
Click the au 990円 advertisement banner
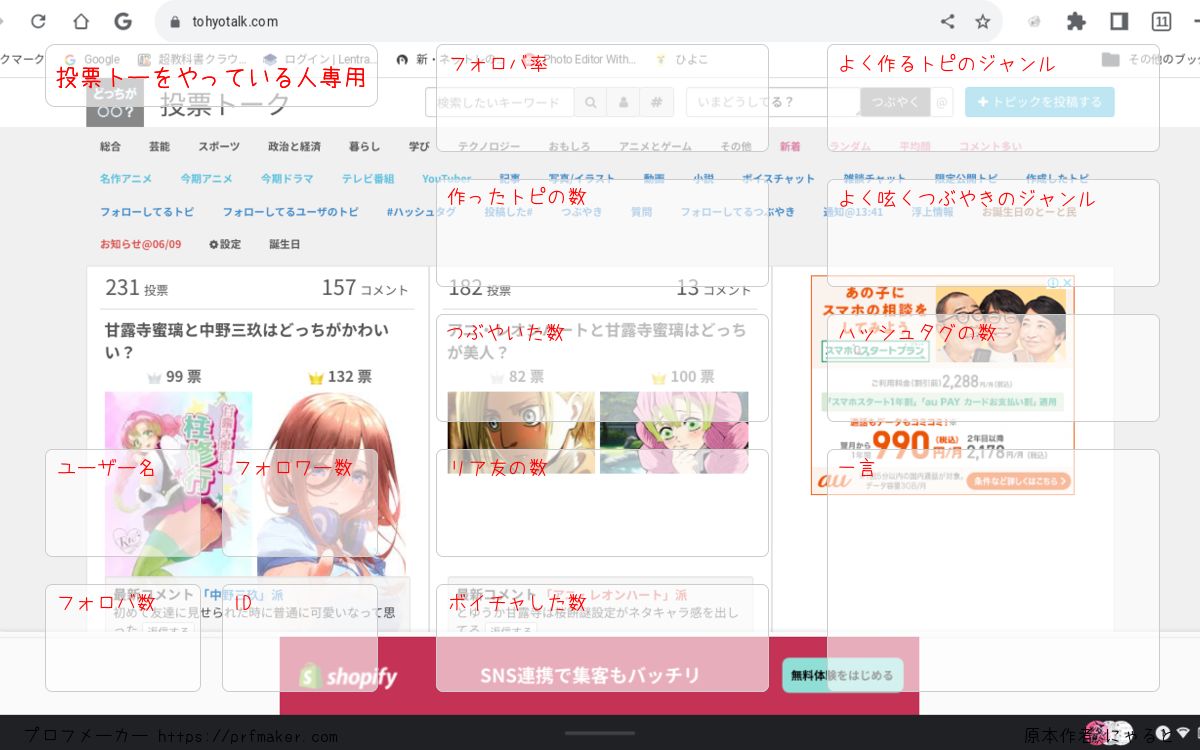943,385
